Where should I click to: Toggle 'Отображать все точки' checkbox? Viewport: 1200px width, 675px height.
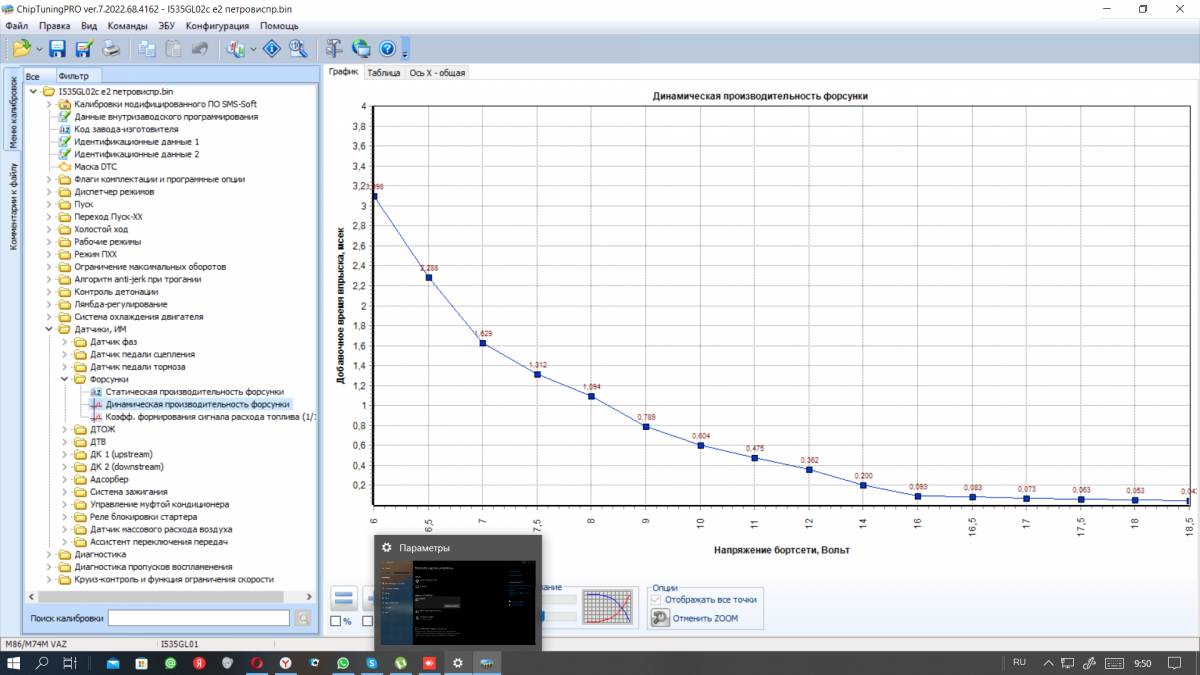(657, 599)
